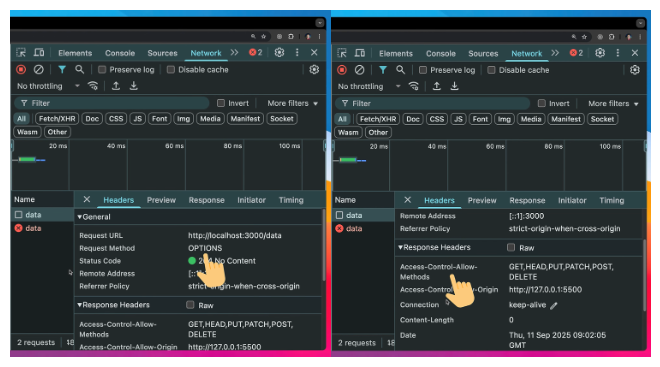Screen dimensions: 660x367
Task: Filter by Socket in left panel
Action: click(x=282, y=119)
